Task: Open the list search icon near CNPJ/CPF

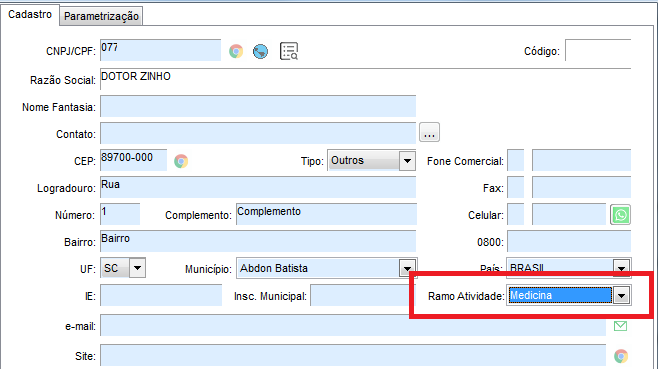Action: (289, 51)
